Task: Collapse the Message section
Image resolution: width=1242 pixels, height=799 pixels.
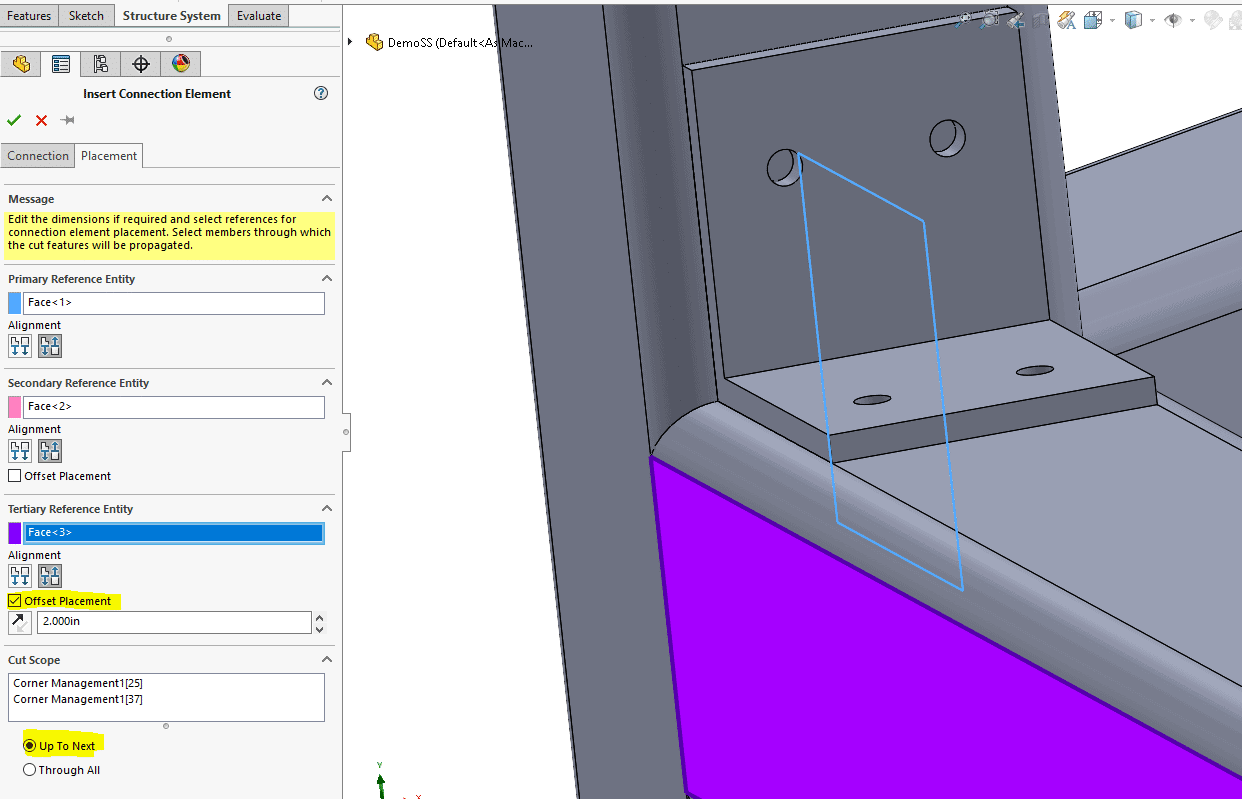Action: click(326, 199)
